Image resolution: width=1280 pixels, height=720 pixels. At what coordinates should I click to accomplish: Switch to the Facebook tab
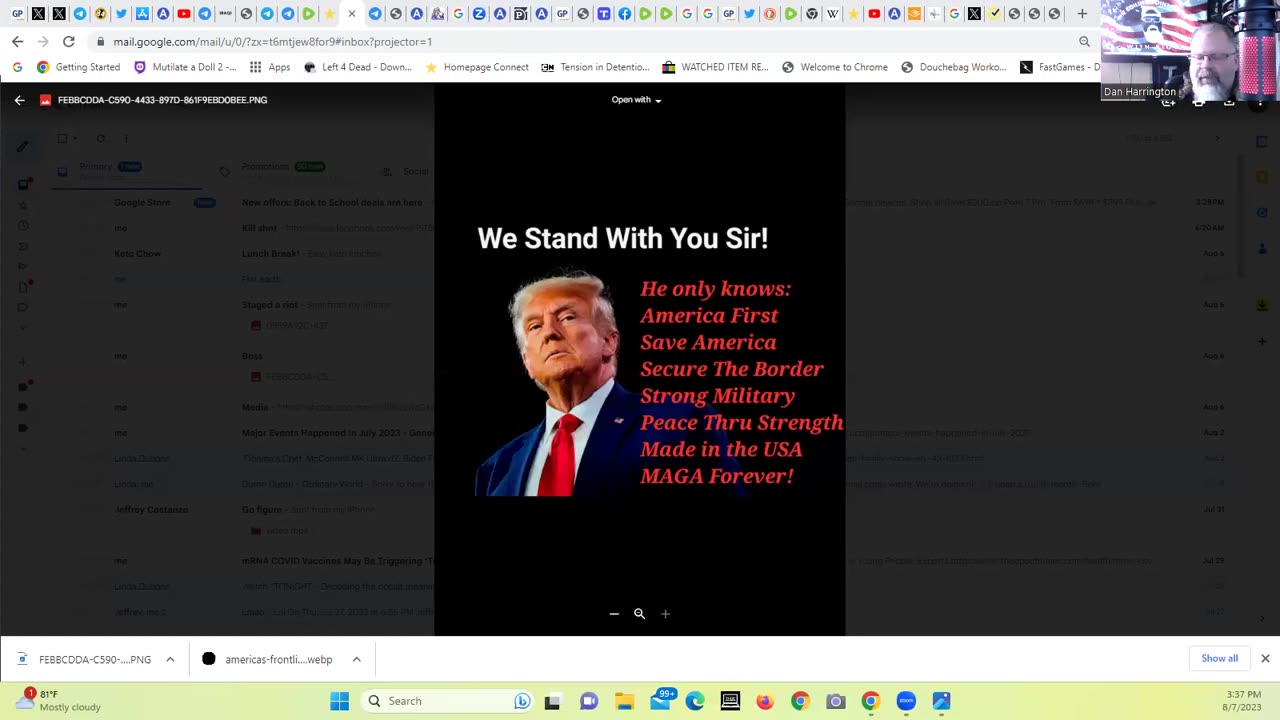624,14
